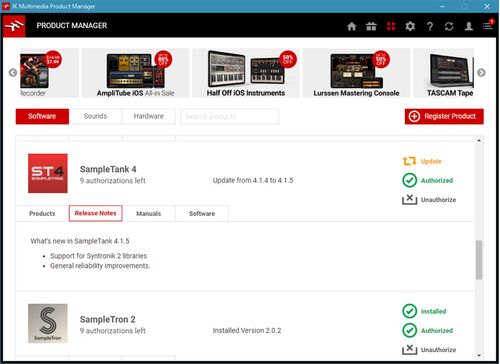Click Unauthorize text for SampleTank 4
Screen dimensions: 500x364
pyautogui.click(x=438, y=200)
